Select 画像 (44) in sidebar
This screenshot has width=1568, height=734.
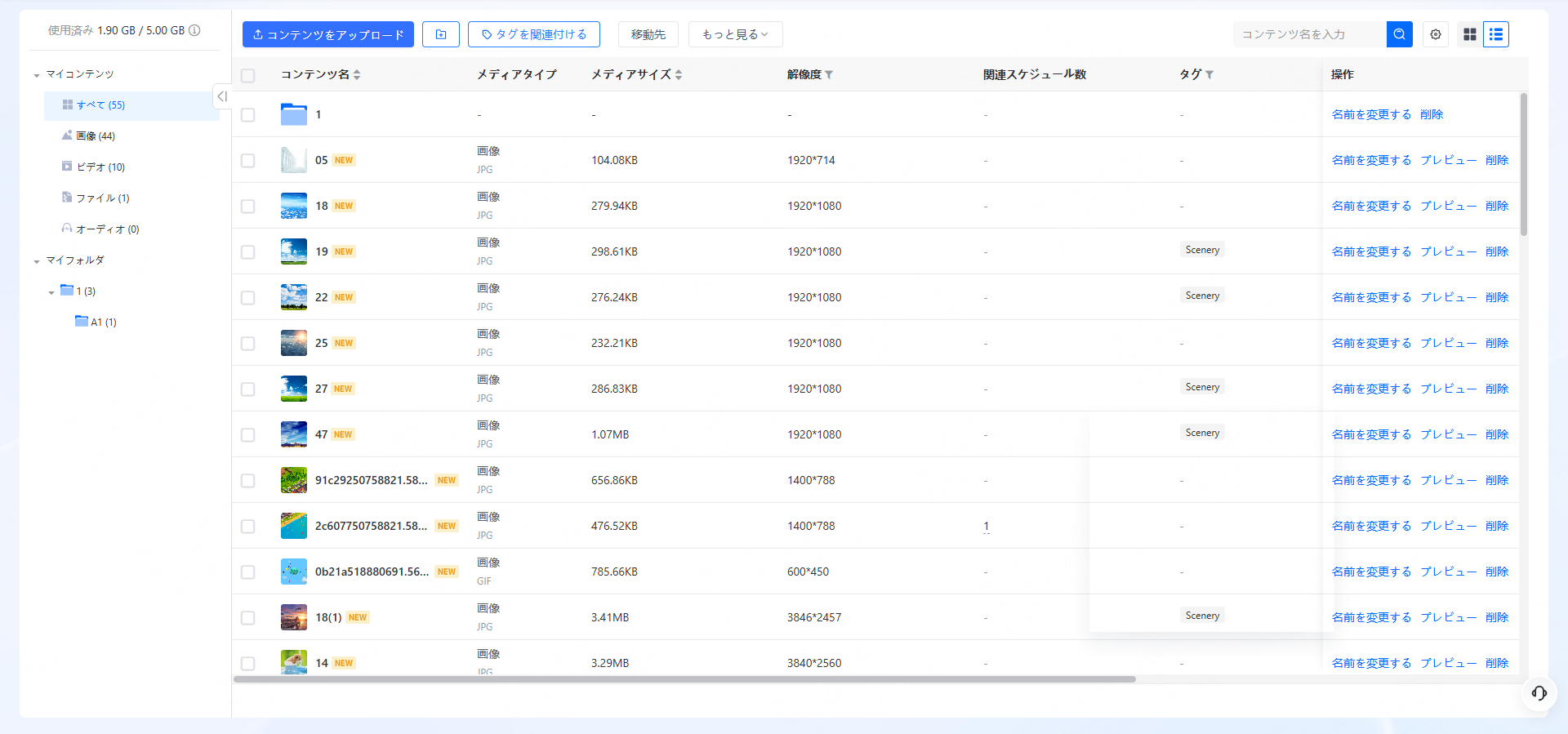[96, 136]
